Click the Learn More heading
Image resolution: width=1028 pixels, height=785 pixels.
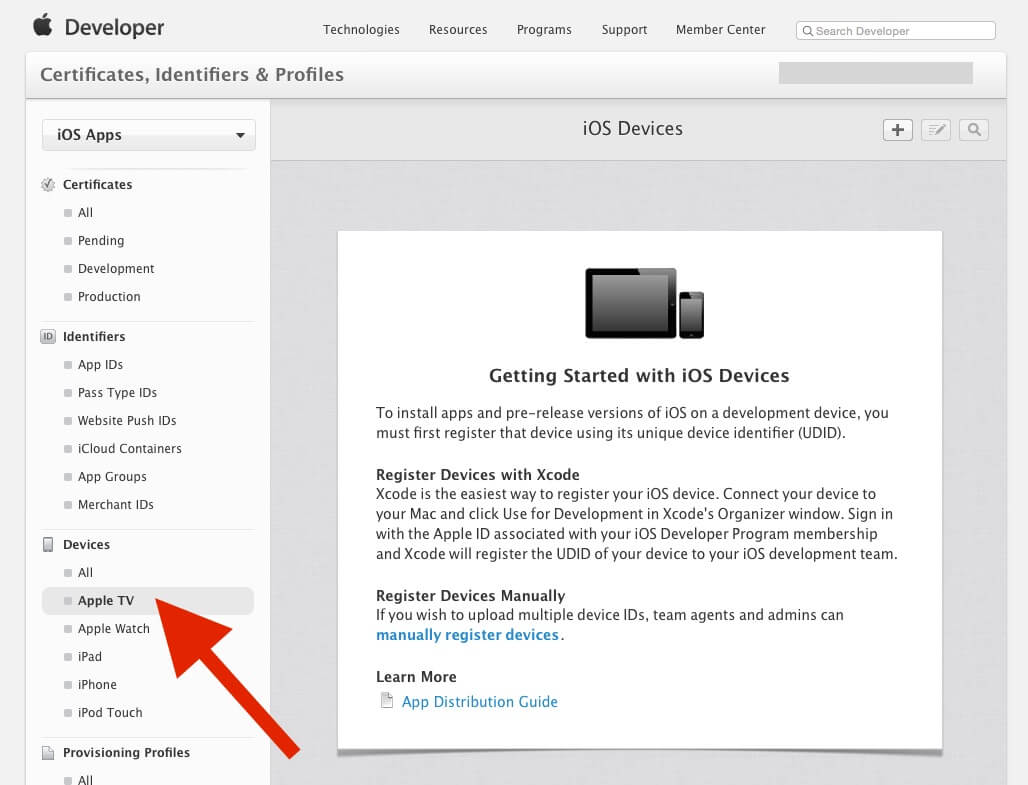(416, 677)
